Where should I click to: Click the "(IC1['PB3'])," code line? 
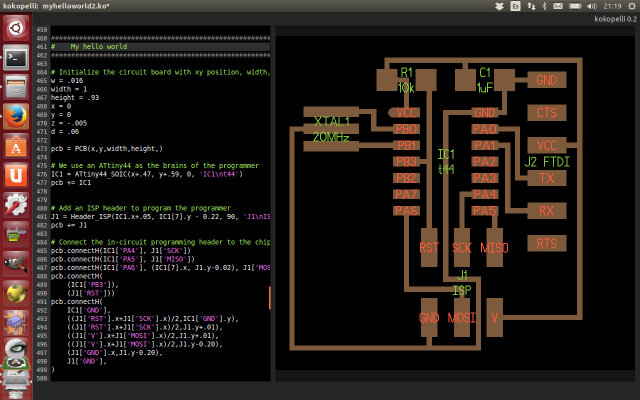click(93, 284)
